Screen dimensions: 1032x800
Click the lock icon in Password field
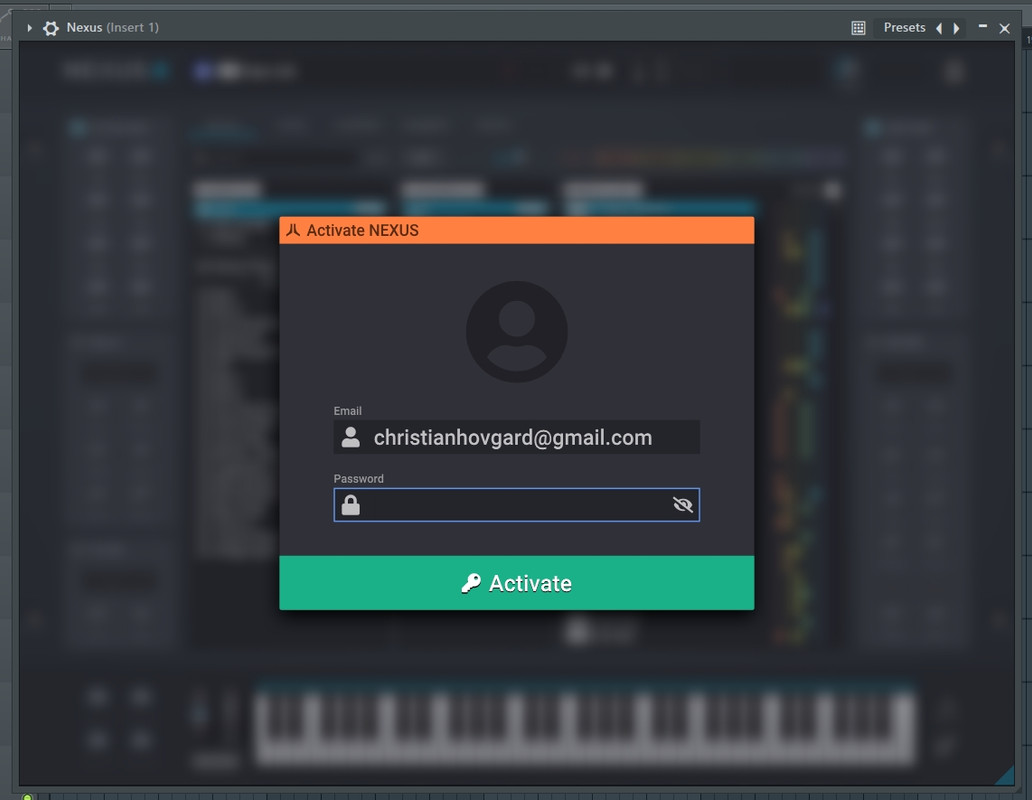tap(351, 505)
